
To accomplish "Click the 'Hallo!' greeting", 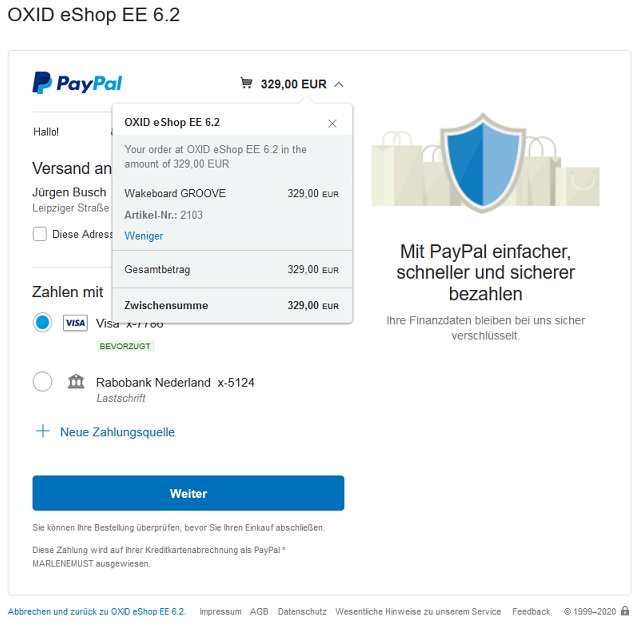I will (x=46, y=132).
